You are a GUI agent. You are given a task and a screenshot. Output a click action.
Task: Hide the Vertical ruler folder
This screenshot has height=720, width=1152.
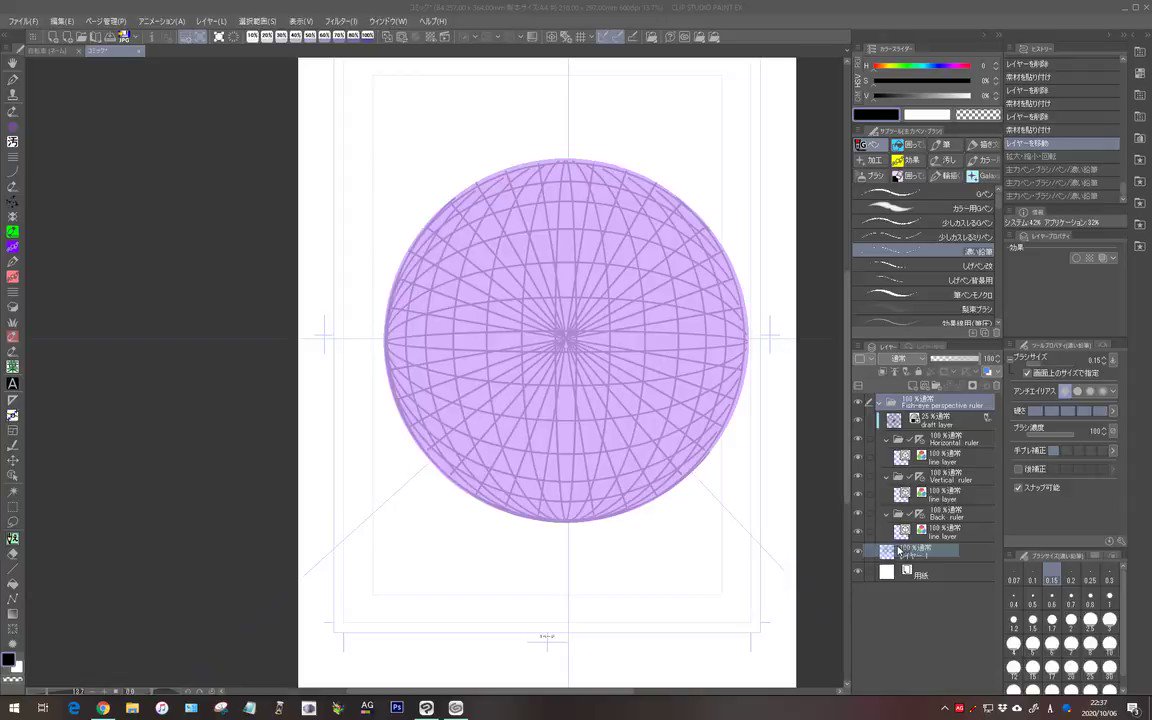tap(857, 476)
